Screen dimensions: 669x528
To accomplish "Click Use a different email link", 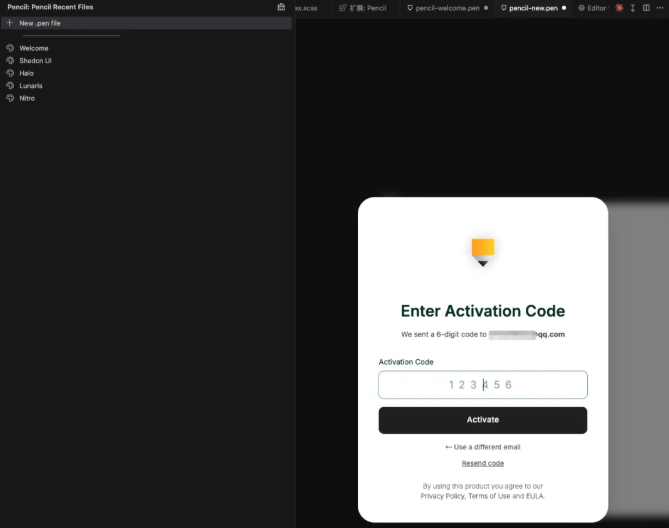I will point(482,447).
